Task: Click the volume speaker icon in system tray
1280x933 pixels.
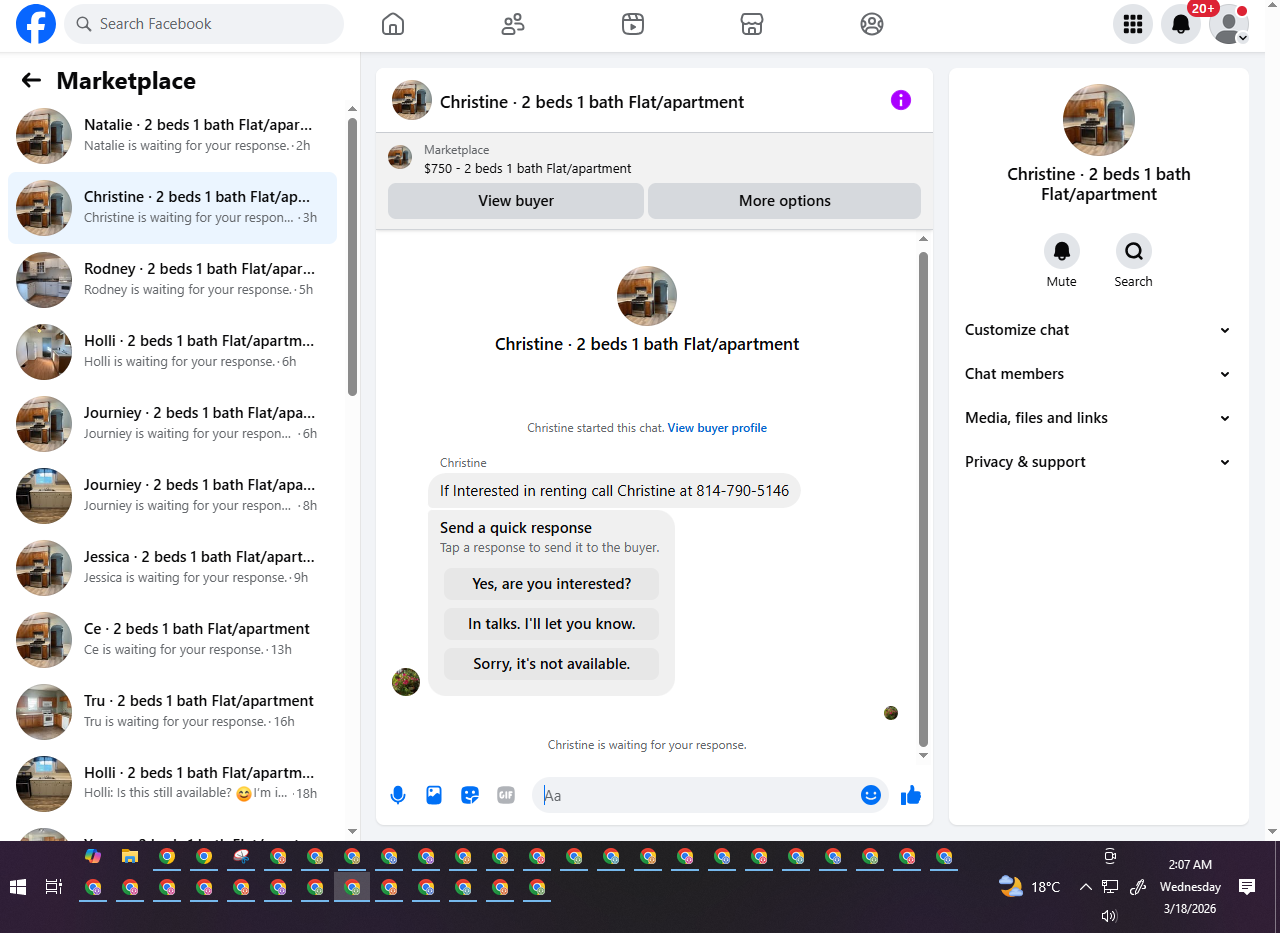Action: point(1108,916)
